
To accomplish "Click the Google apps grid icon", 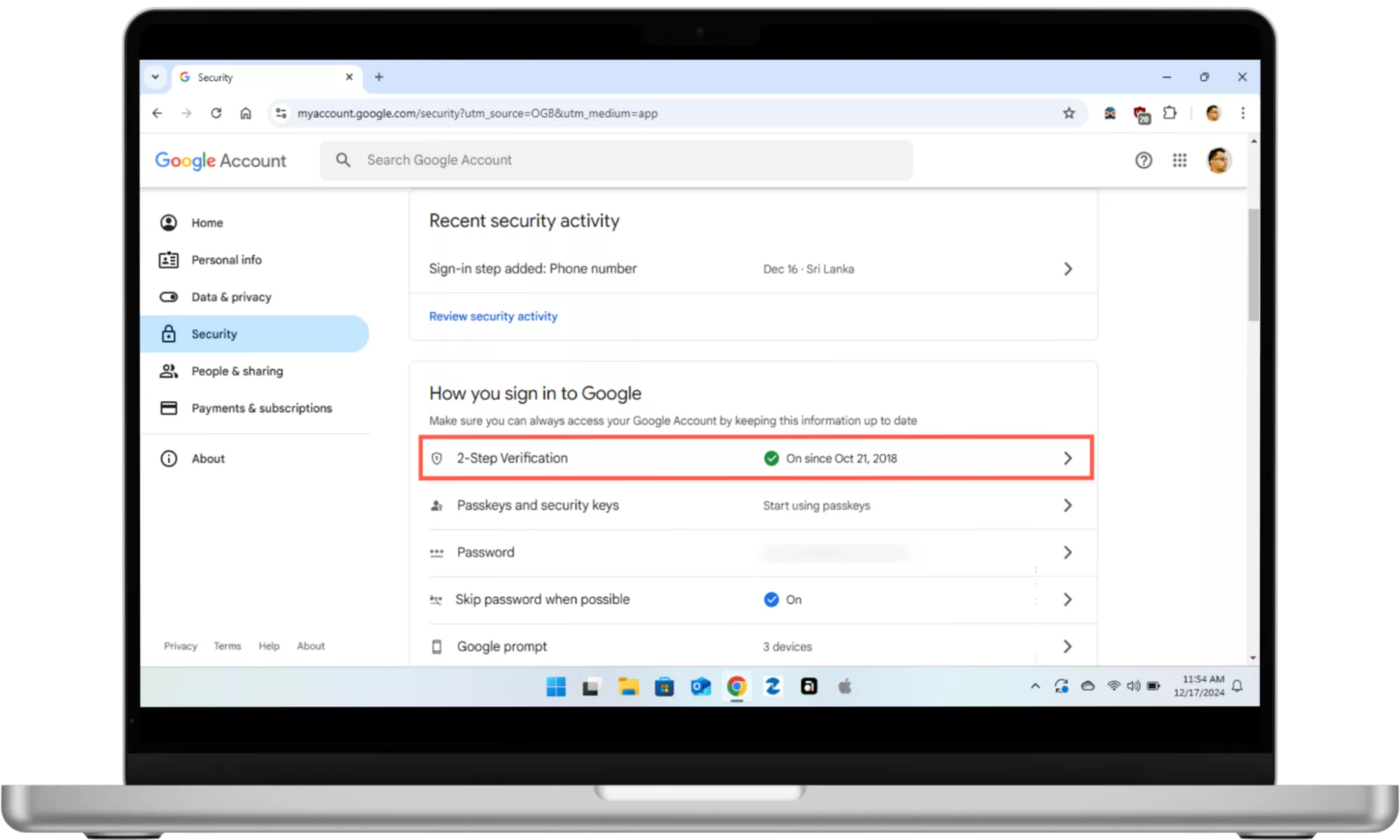I will pyautogui.click(x=1179, y=160).
